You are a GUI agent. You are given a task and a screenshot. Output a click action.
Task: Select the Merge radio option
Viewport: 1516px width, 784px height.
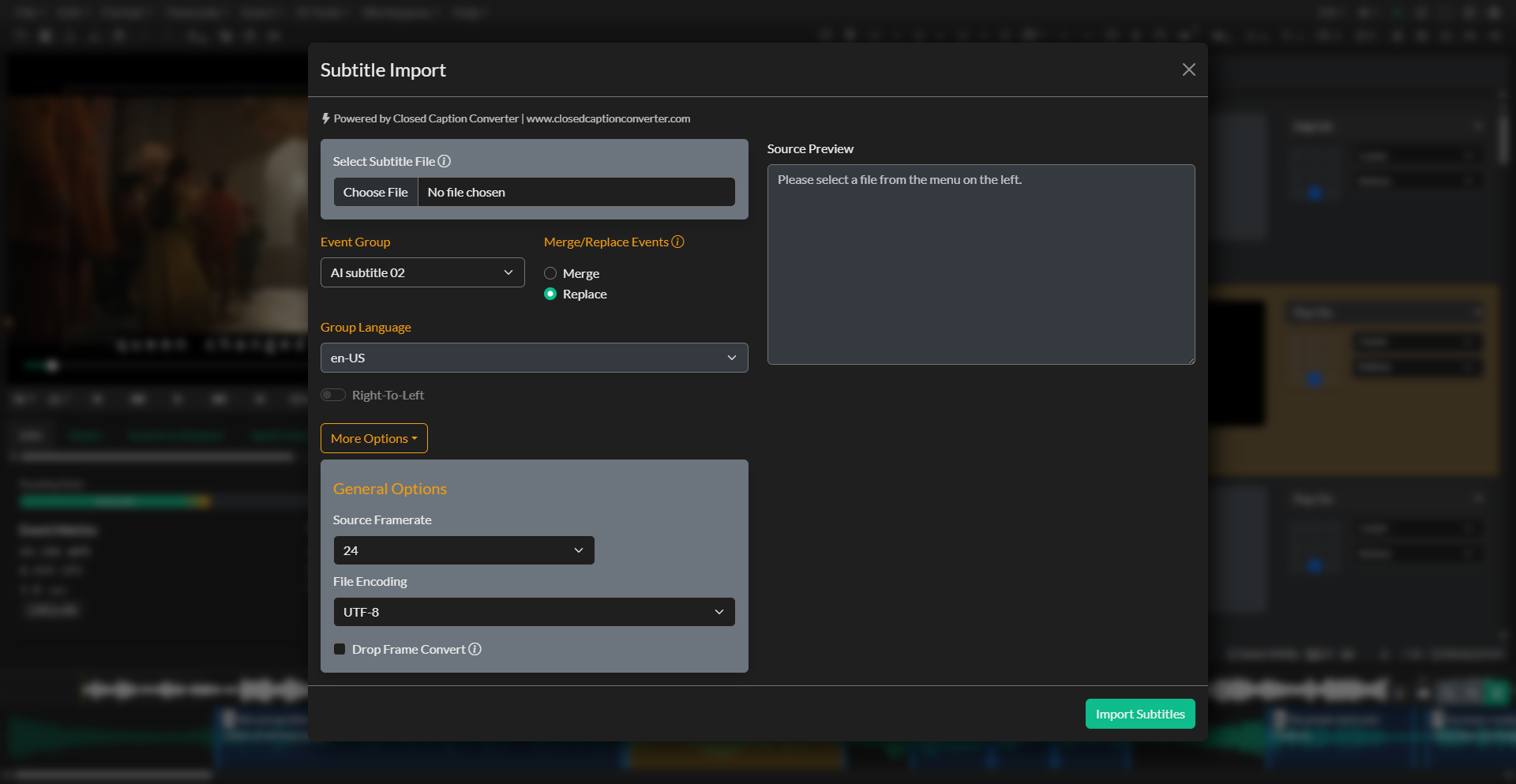click(550, 273)
